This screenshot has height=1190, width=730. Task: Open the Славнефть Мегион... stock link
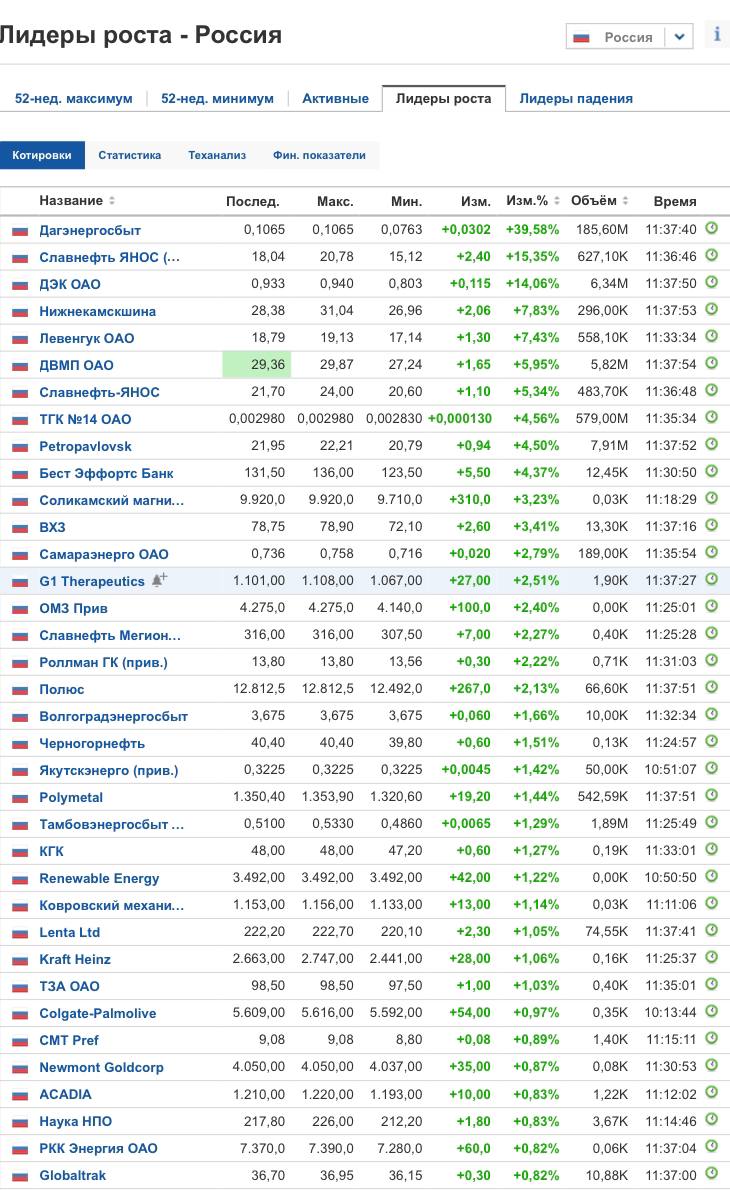coord(110,635)
